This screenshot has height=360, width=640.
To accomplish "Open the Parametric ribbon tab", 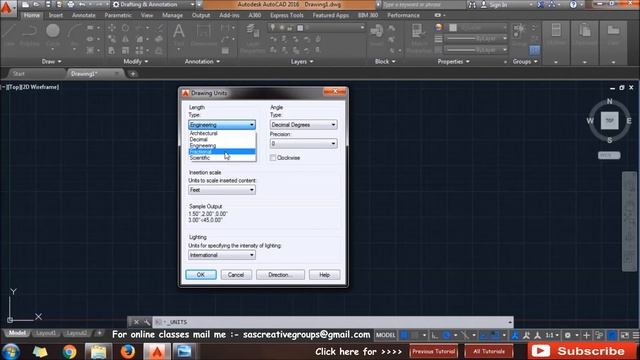I will tap(118, 15).
